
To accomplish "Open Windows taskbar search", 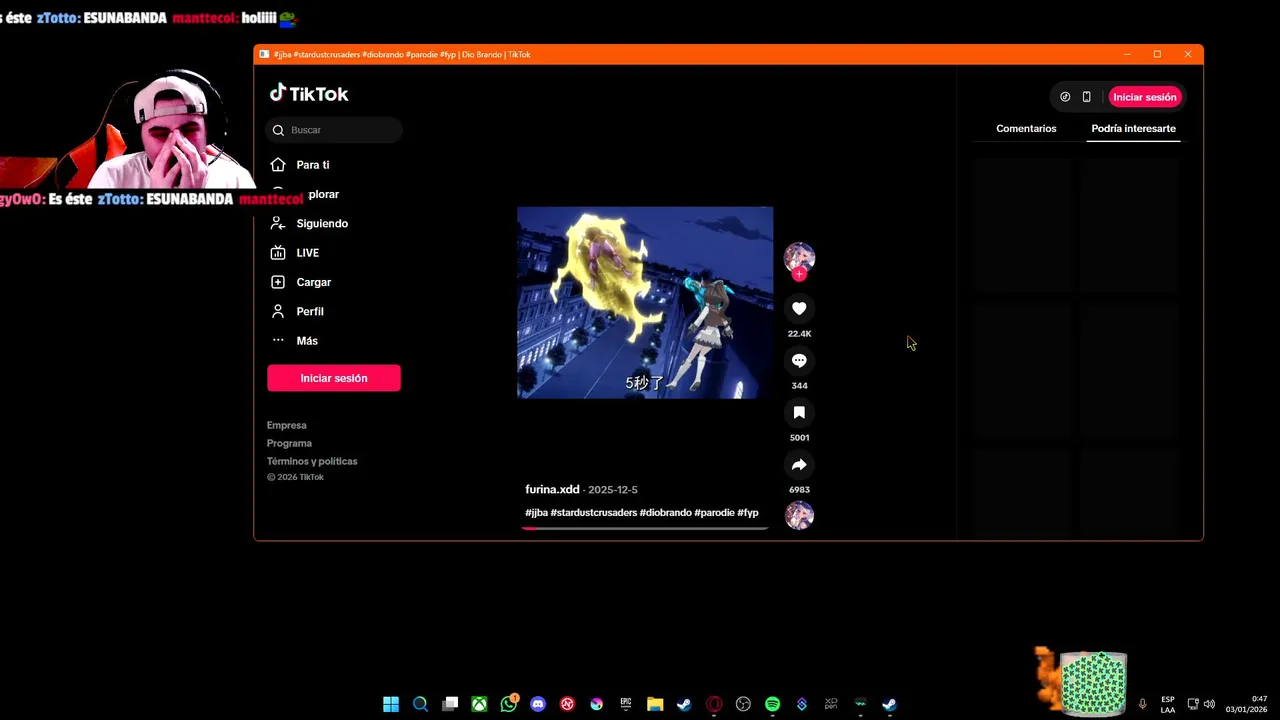I will 421,704.
